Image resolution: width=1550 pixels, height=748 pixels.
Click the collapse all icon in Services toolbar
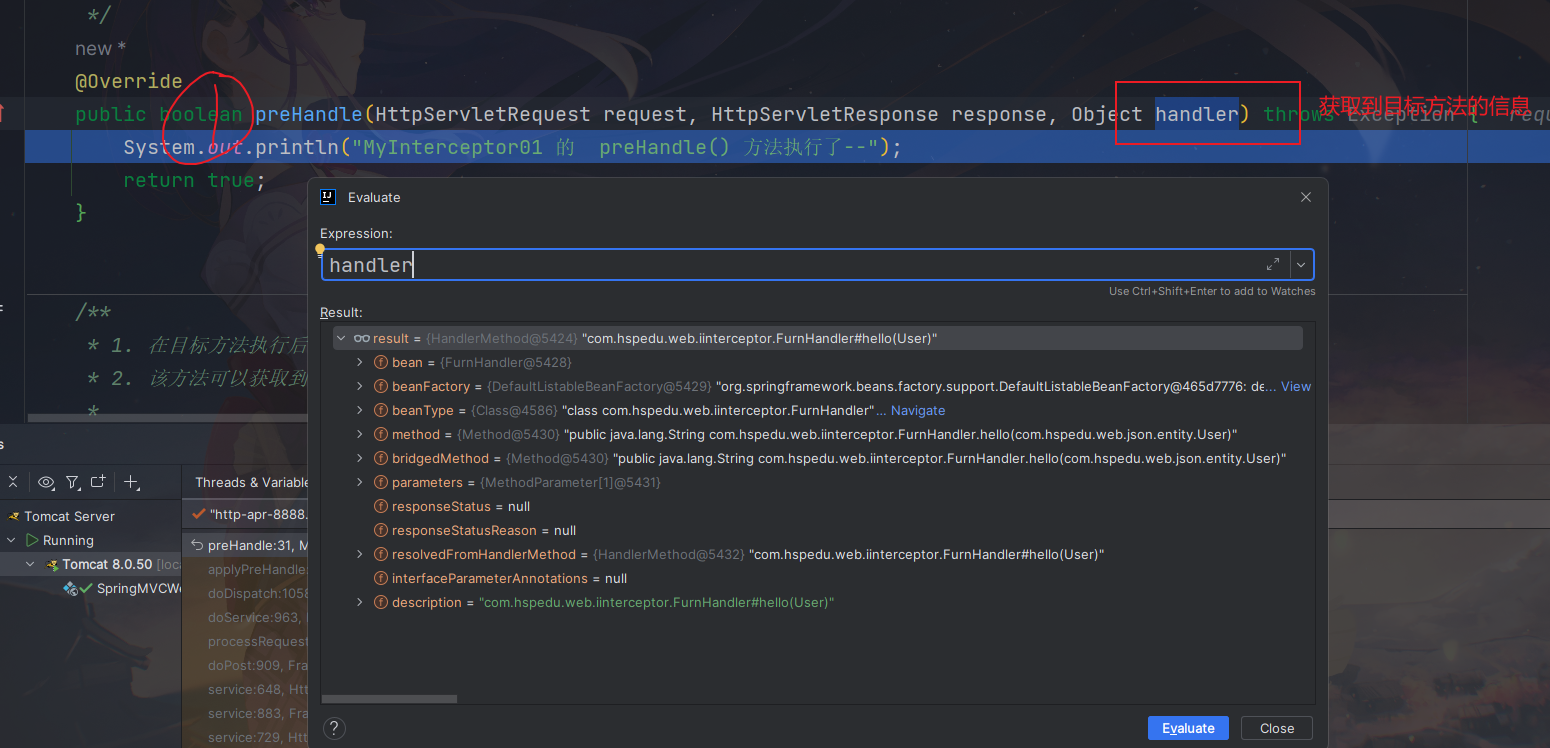(x=13, y=482)
